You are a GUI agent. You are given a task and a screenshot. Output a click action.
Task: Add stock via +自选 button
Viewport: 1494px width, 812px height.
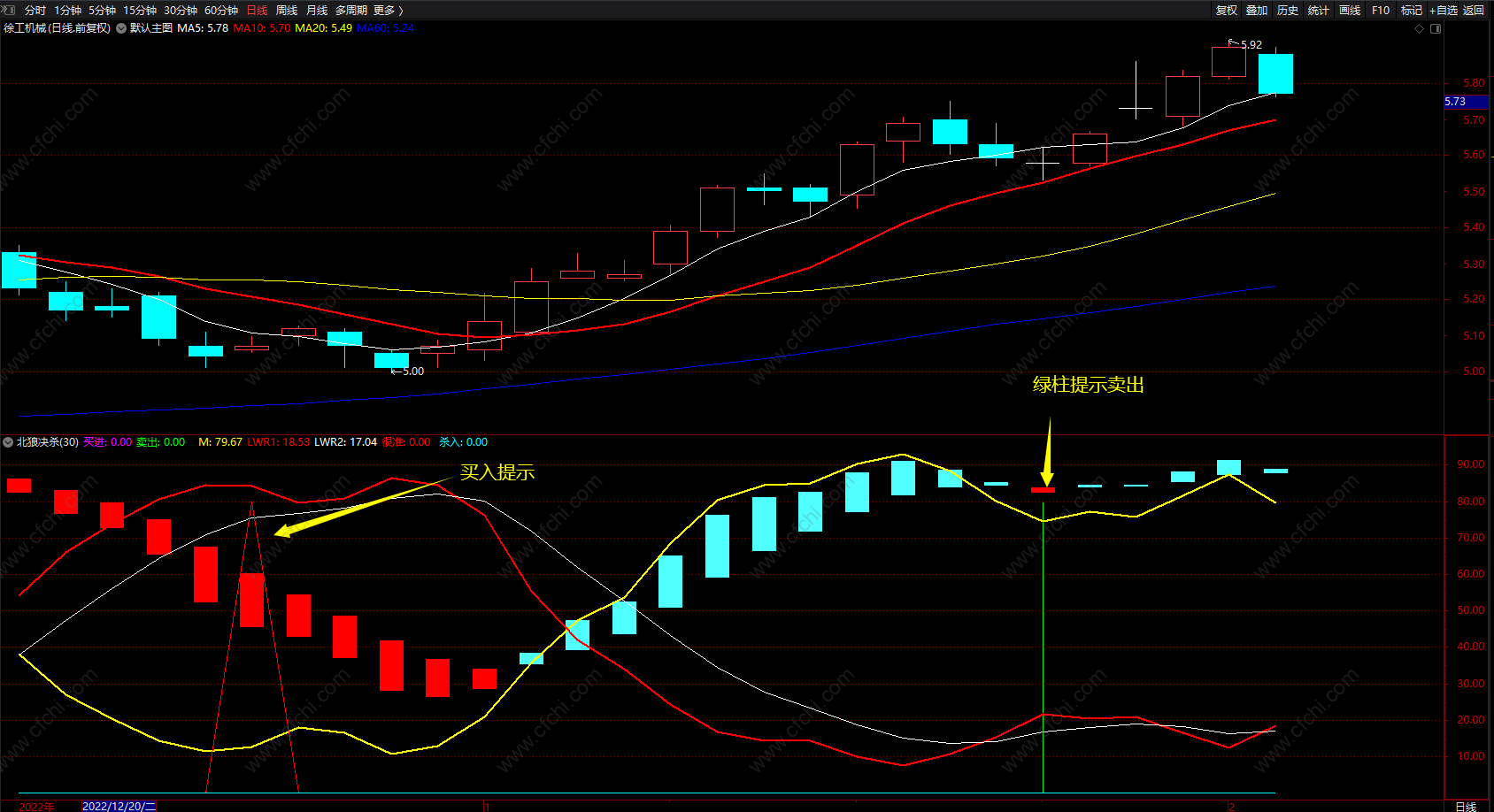point(1444,11)
